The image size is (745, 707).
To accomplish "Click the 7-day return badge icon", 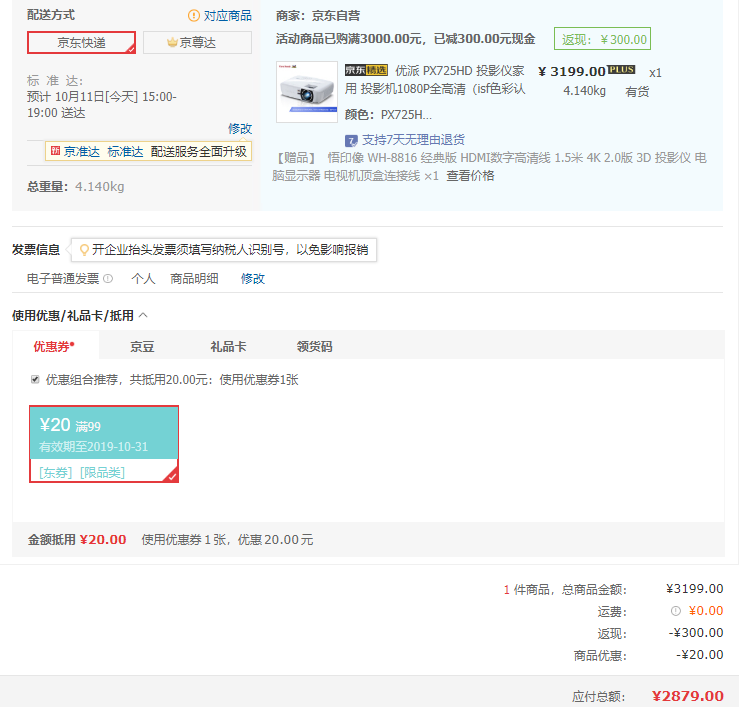I will tap(351, 141).
